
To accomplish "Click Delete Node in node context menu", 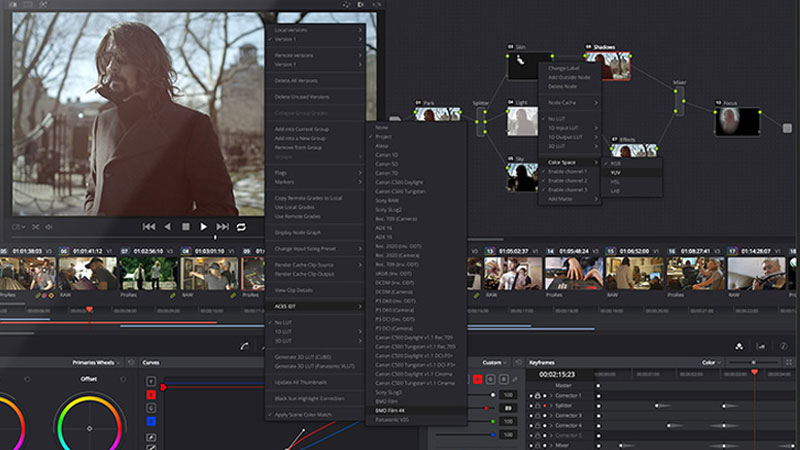I will (562, 86).
